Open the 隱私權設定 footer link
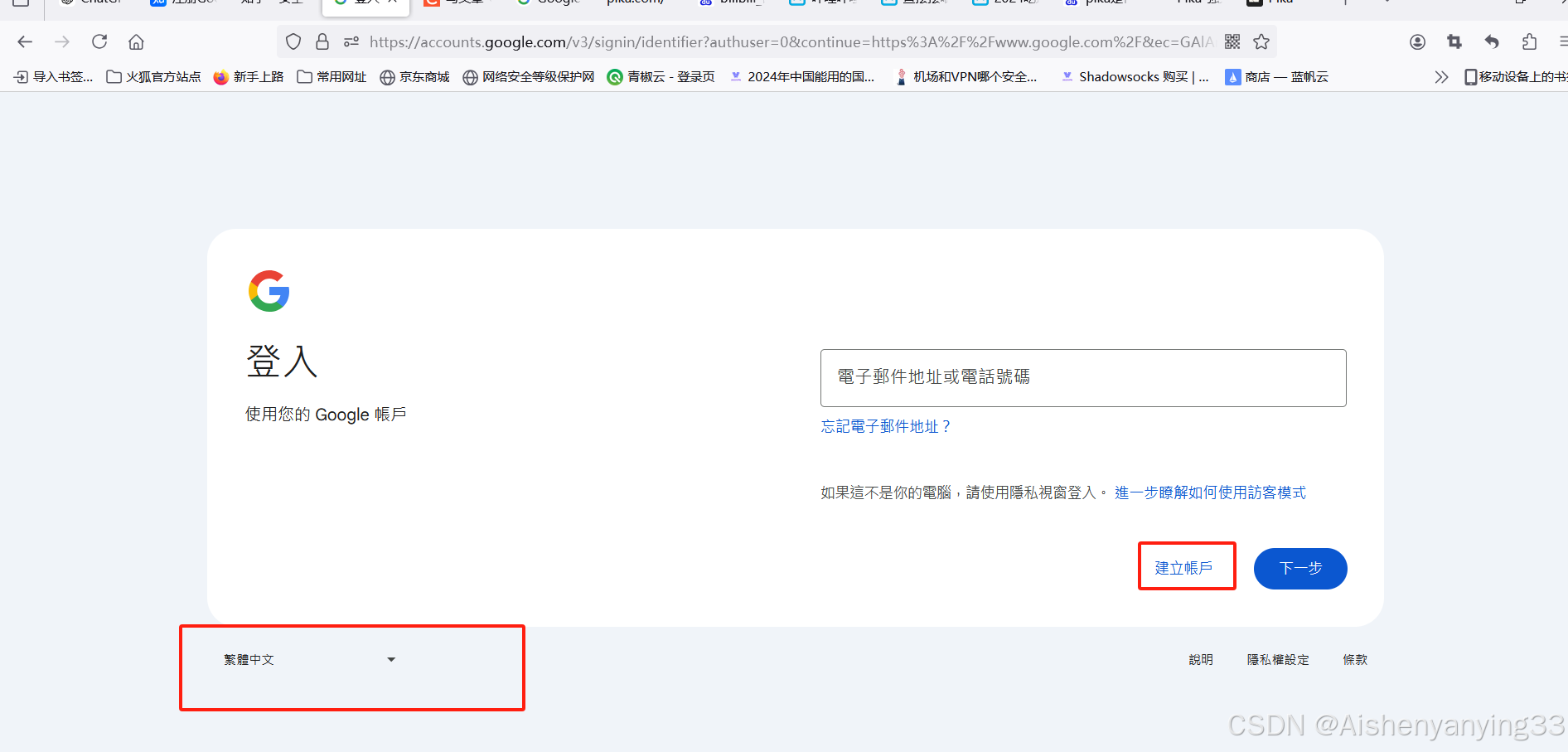 (1278, 660)
